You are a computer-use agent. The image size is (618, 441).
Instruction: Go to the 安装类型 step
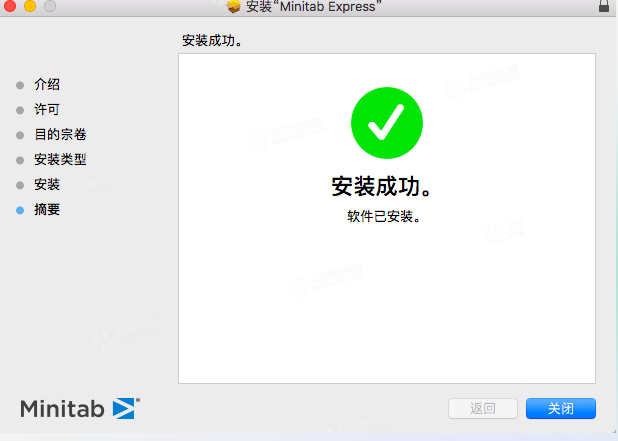(x=60, y=159)
